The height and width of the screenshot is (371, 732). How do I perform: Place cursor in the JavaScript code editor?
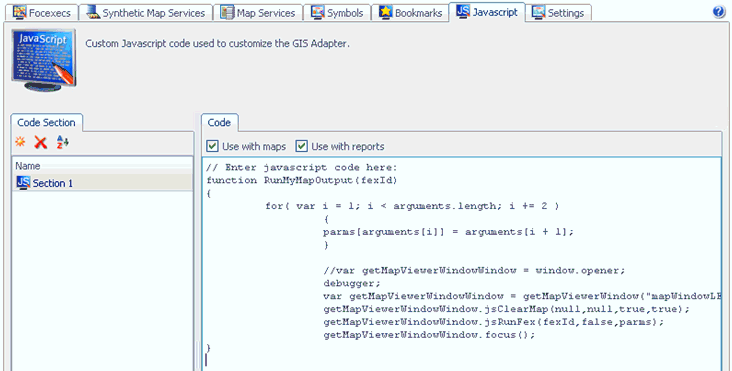coord(462,264)
